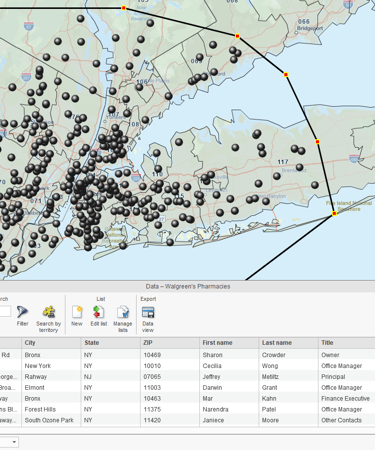This screenshot has width=375, height=450.
Task: Select last name 'Kahn'
Action: coord(269,398)
